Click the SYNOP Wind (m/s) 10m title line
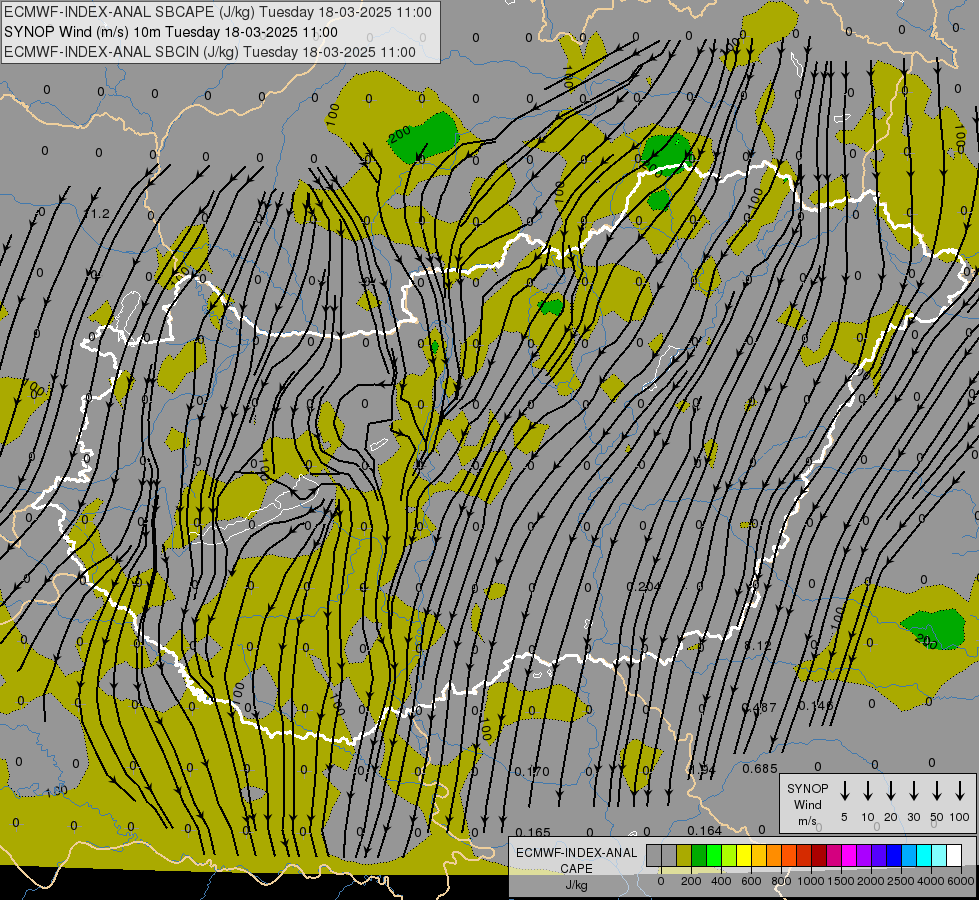The height and width of the screenshot is (900, 979). point(171,32)
